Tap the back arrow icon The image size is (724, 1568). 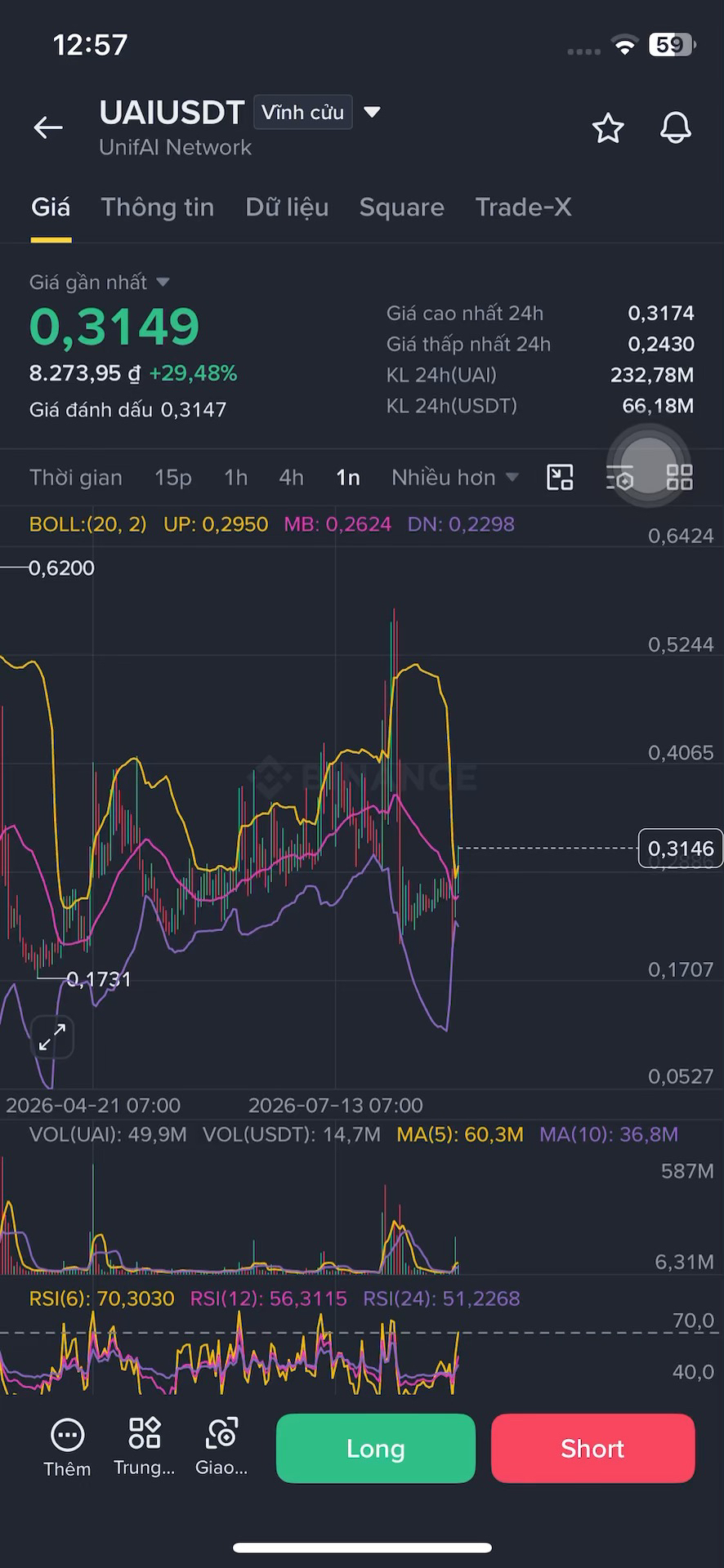pos(48,127)
